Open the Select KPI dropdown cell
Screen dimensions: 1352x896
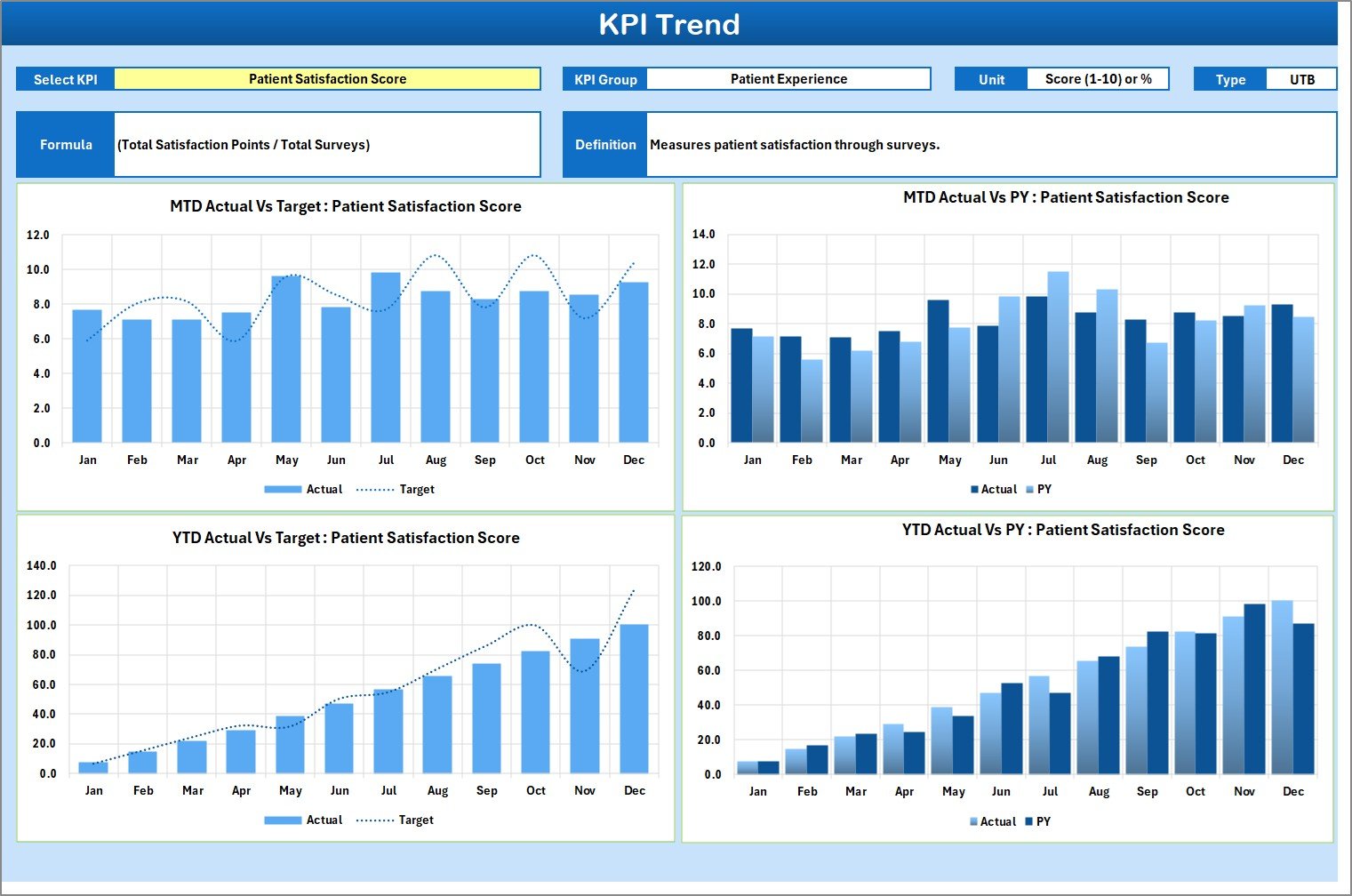pyautogui.click(x=327, y=79)
